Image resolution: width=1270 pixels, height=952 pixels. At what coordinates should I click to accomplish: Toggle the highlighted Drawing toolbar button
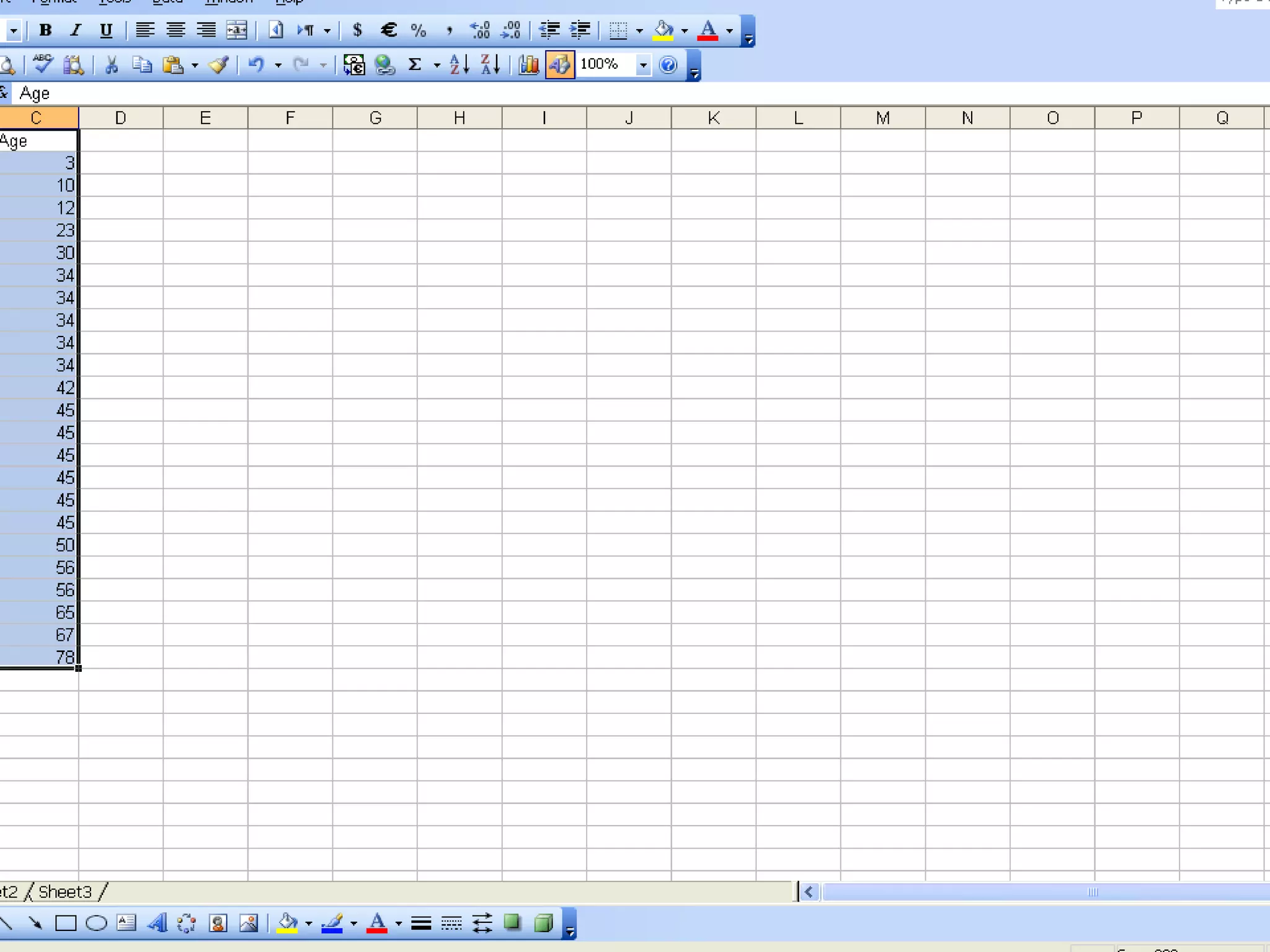560,64
